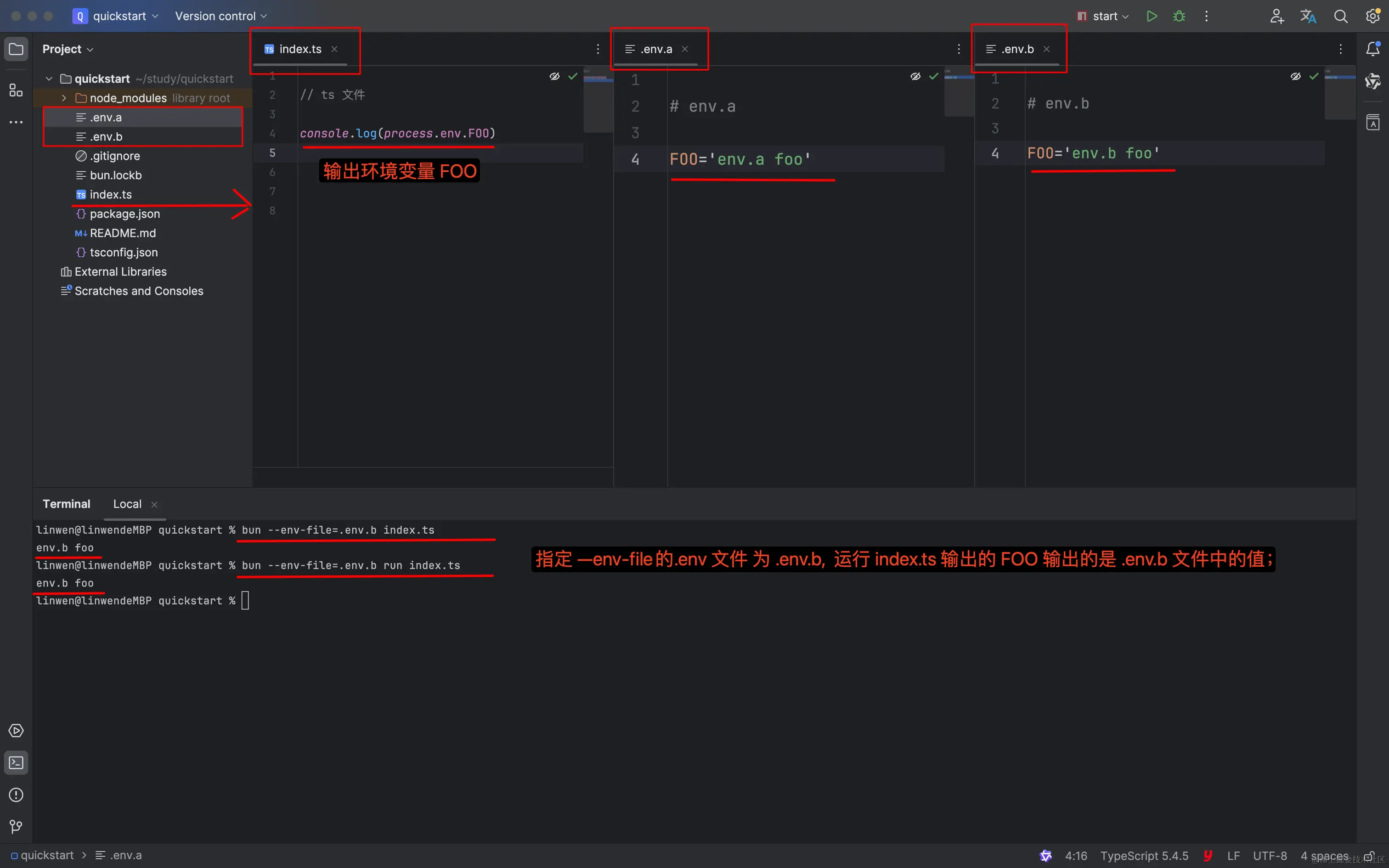Select .gitignore in project tree
This screenshot has height=868, width=1389.
(143, 156)
